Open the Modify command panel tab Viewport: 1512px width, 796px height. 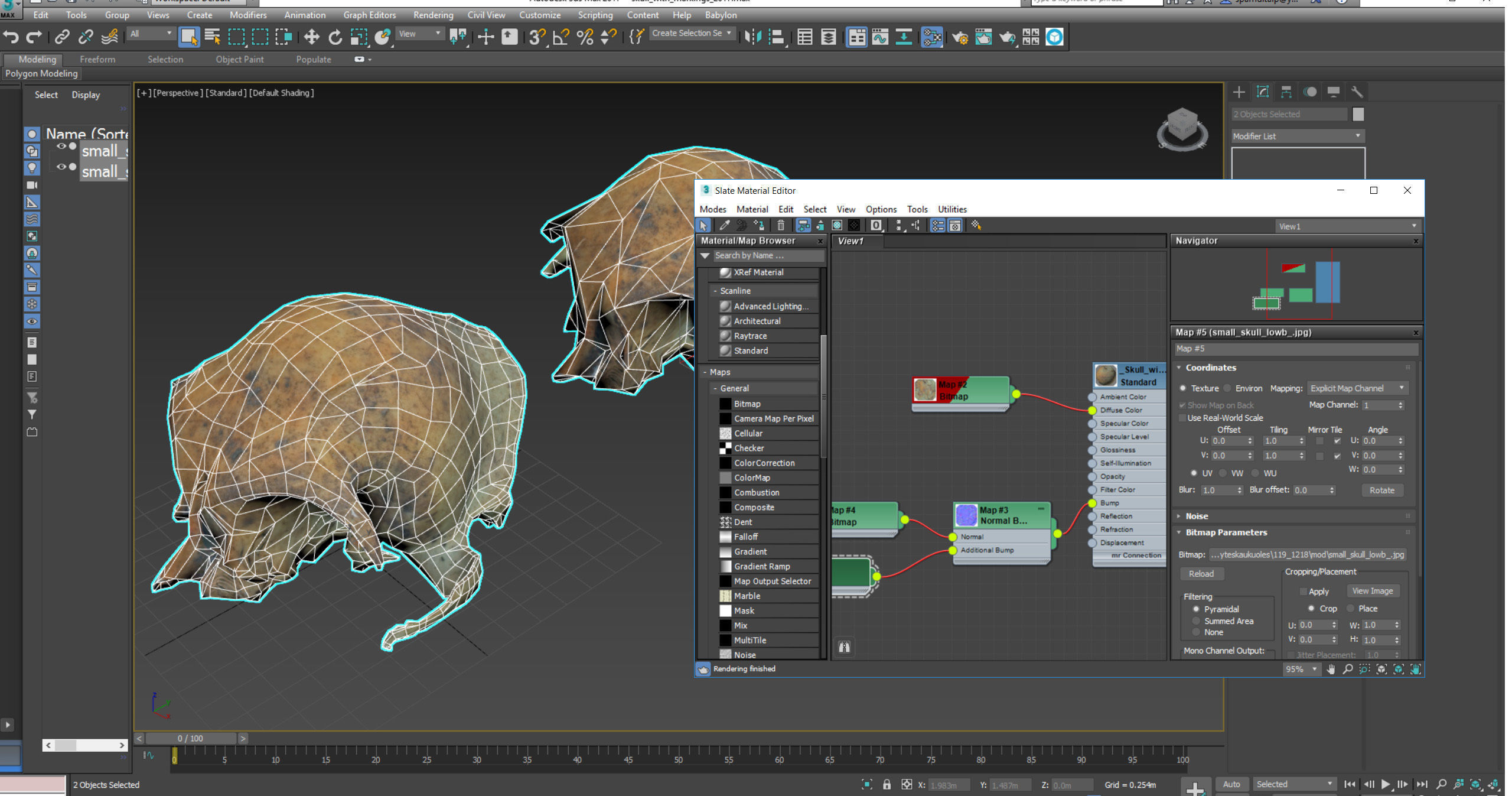[x=1263, y=92]
